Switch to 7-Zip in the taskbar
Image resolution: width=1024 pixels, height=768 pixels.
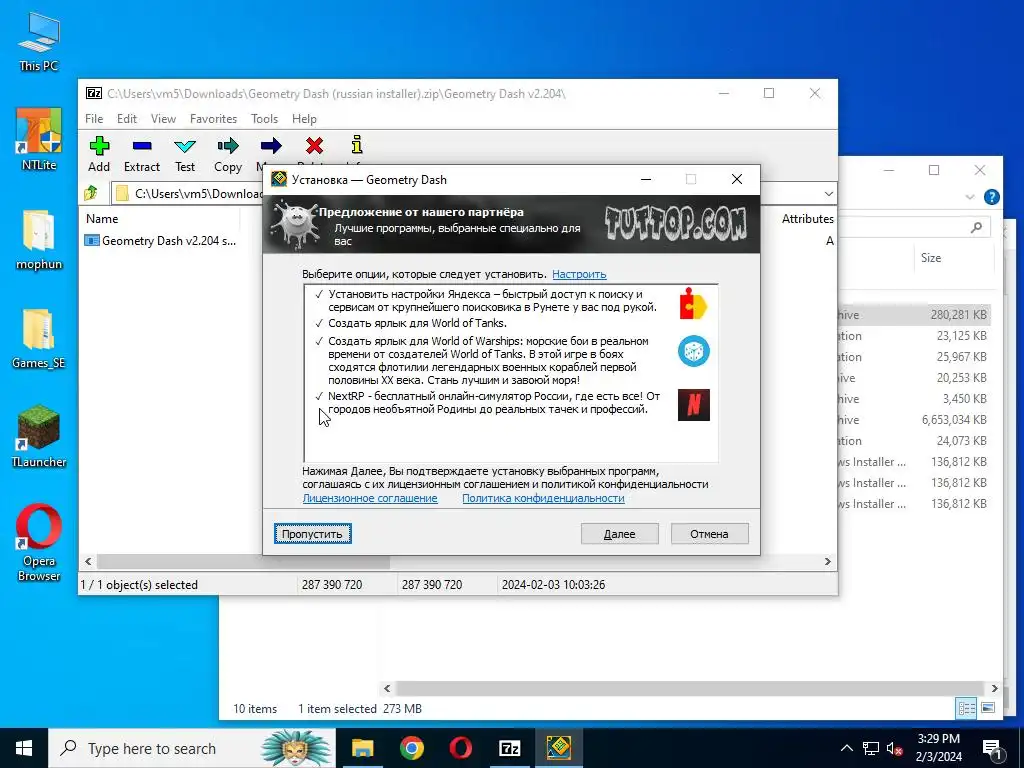coord(509,748)
